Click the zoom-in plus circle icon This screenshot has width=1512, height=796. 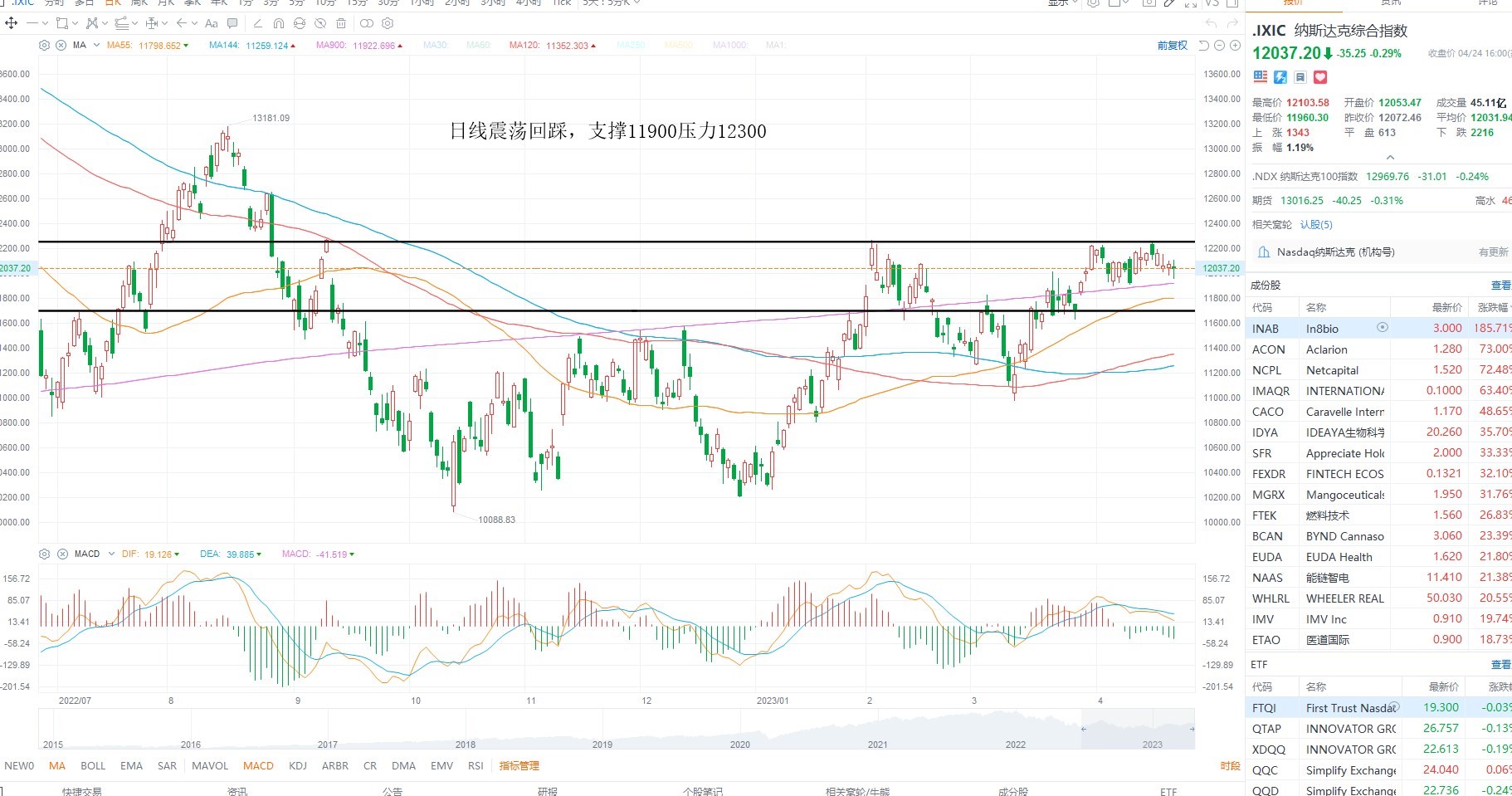coord(1235,45)
